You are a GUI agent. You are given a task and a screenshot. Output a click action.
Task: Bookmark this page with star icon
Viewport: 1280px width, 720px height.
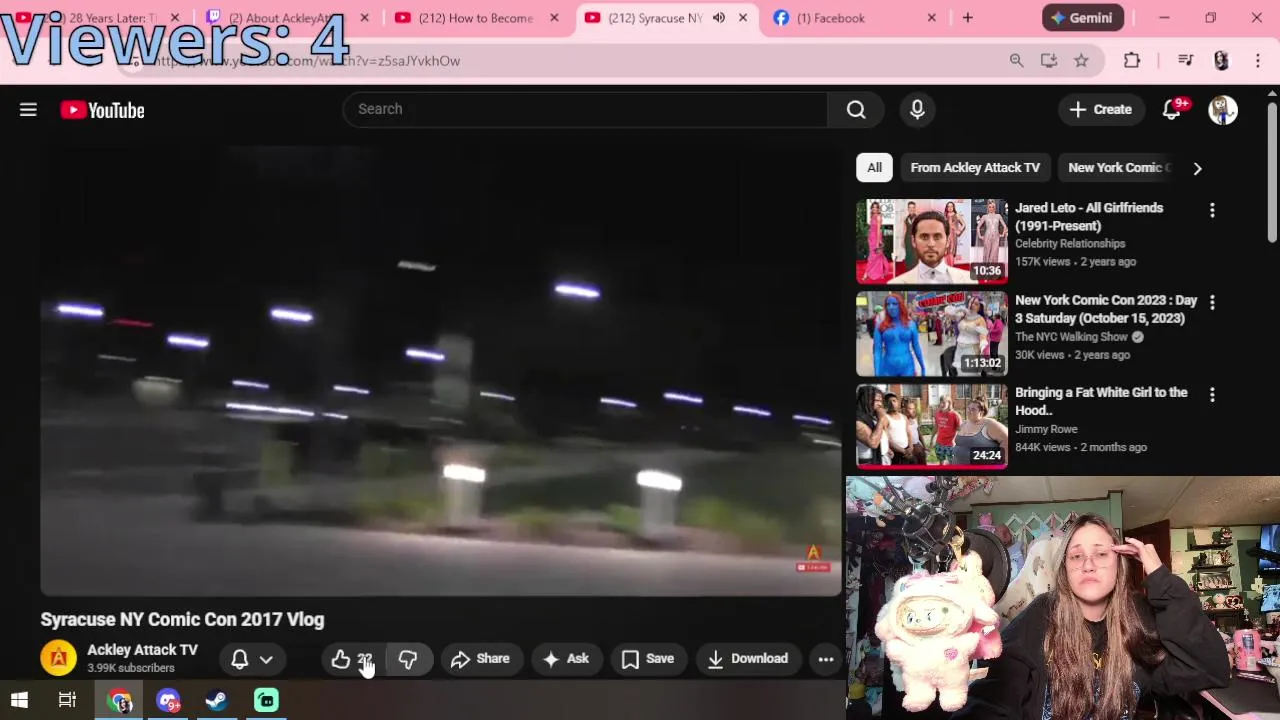click(x=1081, y=61)
